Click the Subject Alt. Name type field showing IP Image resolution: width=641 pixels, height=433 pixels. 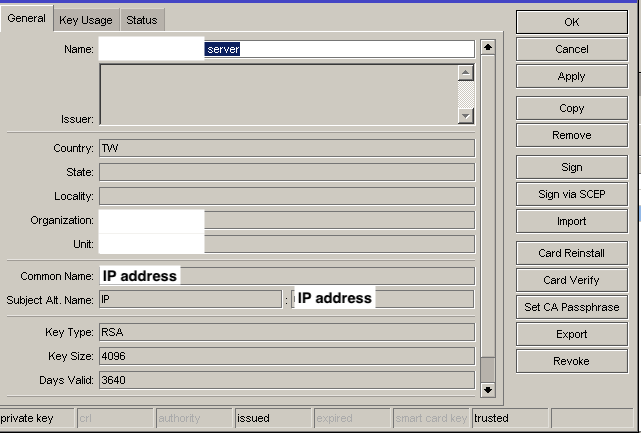191,299
